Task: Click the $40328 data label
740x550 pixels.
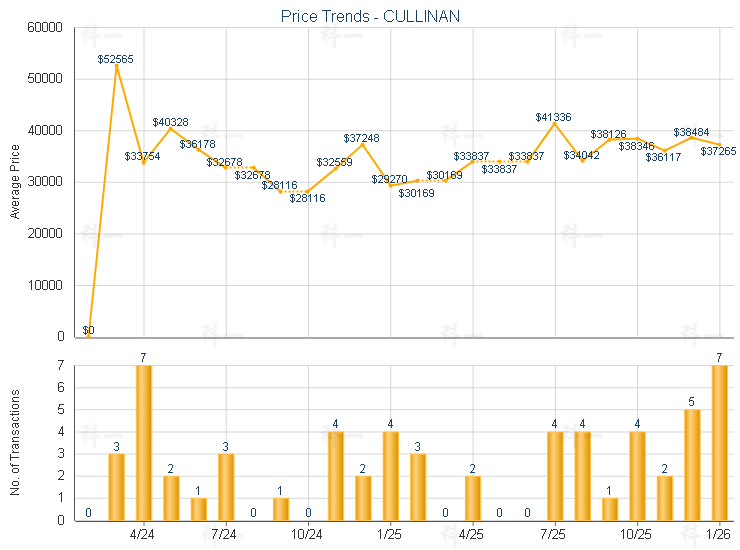Action: pyautogui.click(x=170, y=121)
